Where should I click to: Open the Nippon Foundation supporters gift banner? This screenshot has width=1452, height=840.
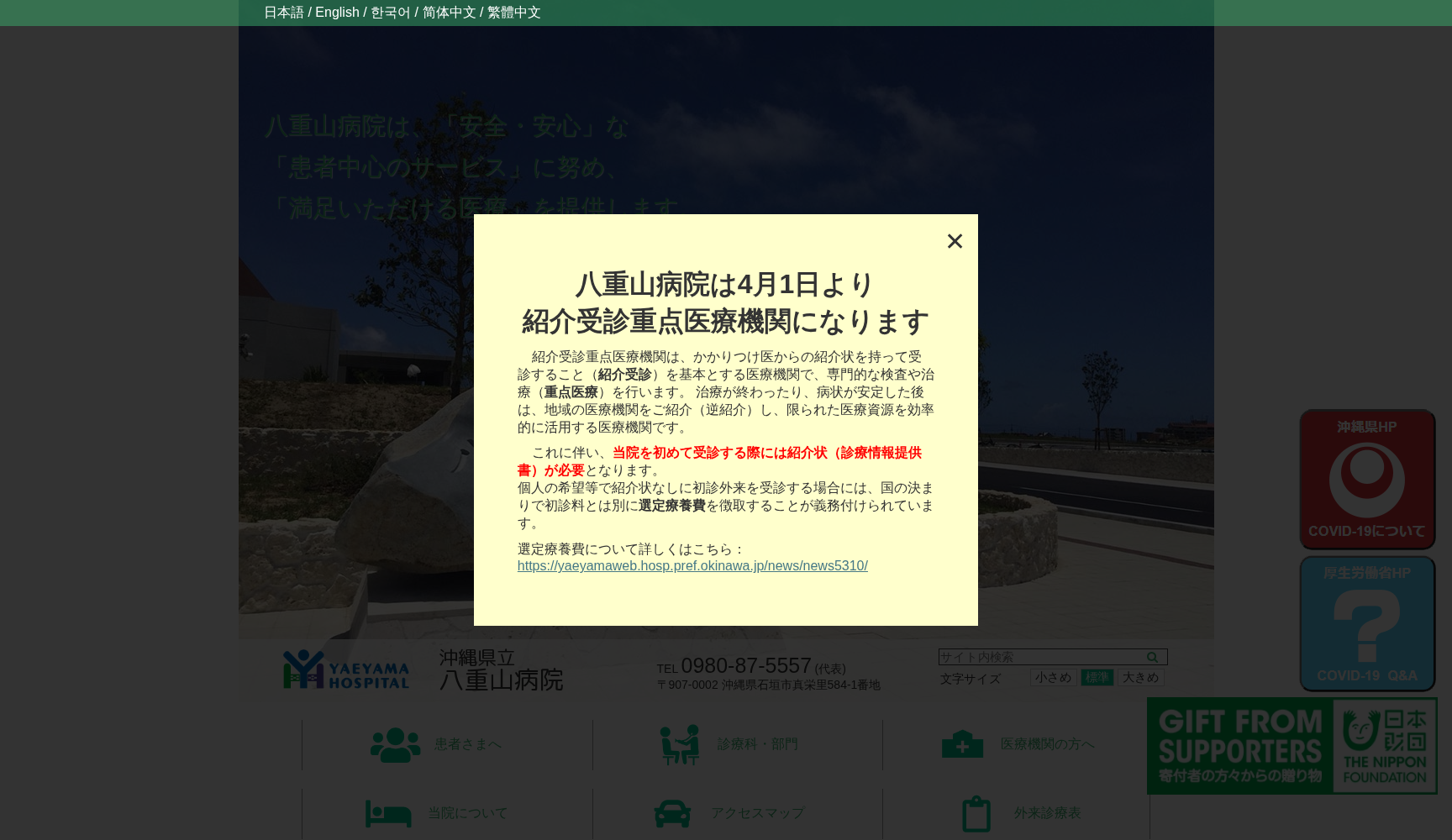click(1292, 746)
